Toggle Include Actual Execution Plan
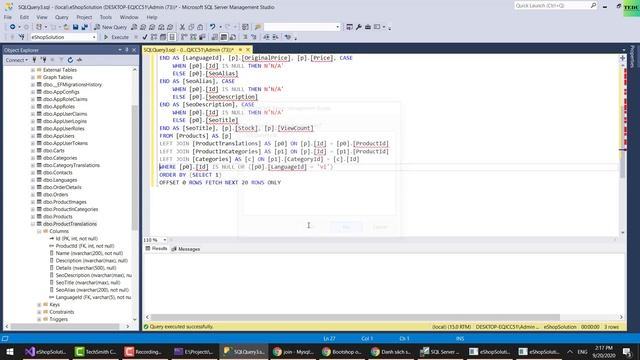The height and width of the screenshot is (360, 640). click(184, 37)
